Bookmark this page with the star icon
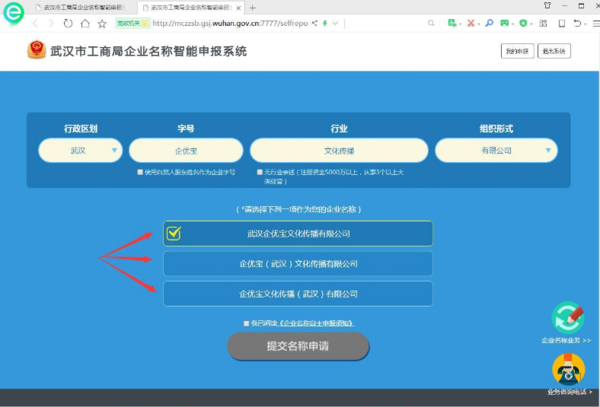Viewport: 600px width, 407px height. (102, 24)
